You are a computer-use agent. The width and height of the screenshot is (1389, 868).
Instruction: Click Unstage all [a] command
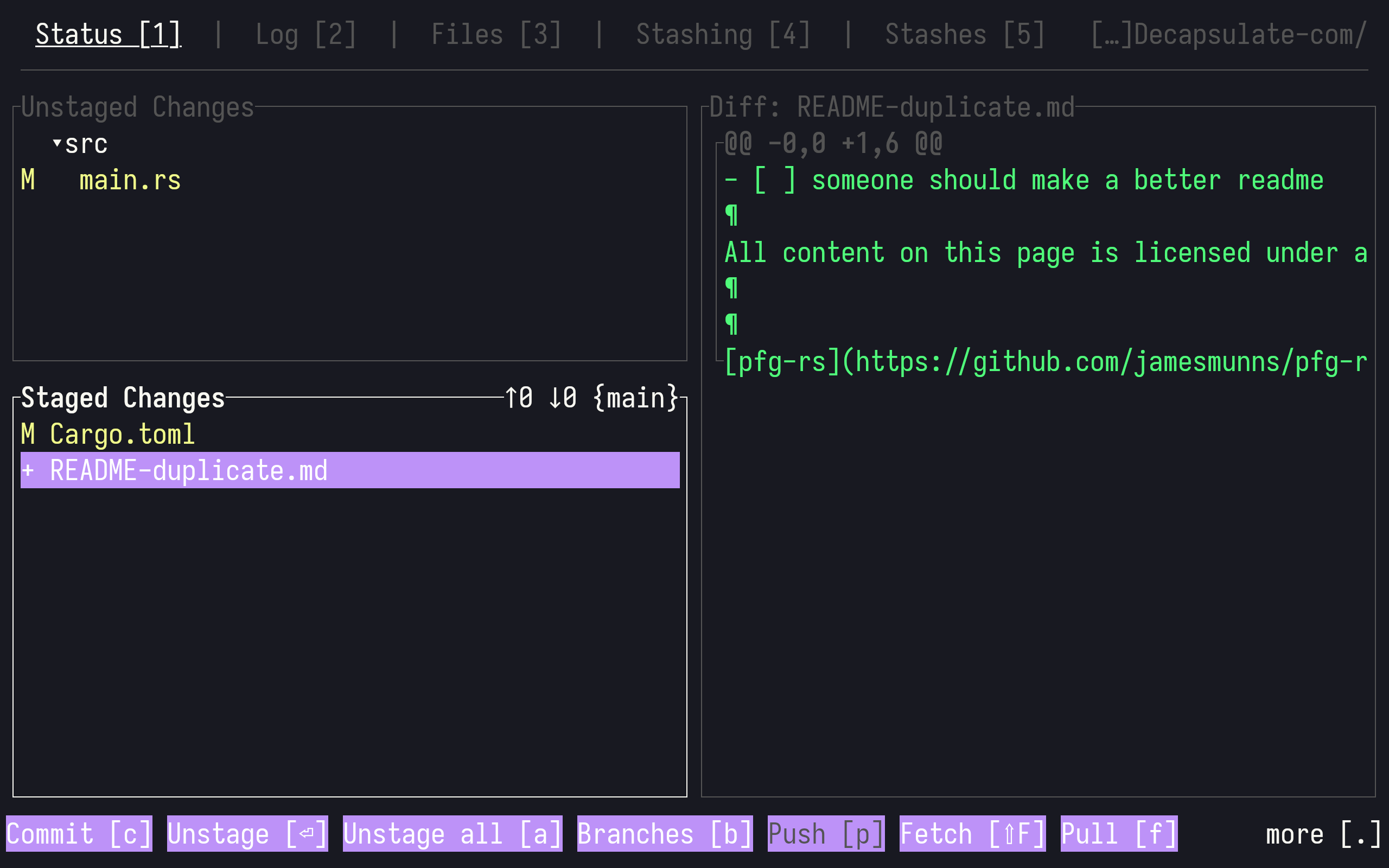tap(453, 834)
